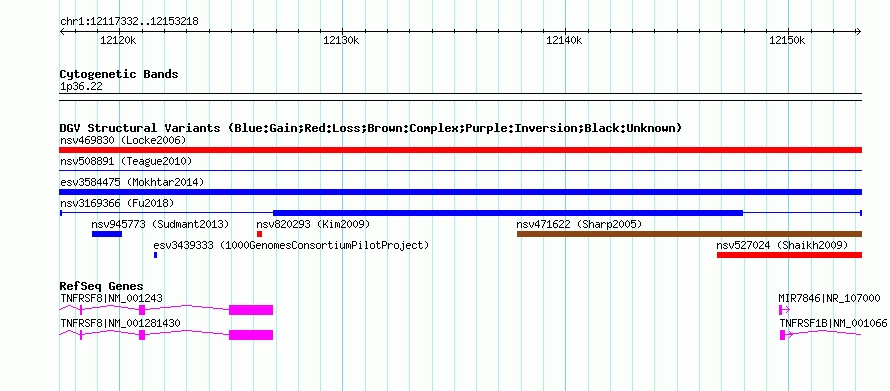Viewport: 890px width, 391px height.
Task: Select the TNFRSF8 NM_001243 large exon block
Action: 251,310
